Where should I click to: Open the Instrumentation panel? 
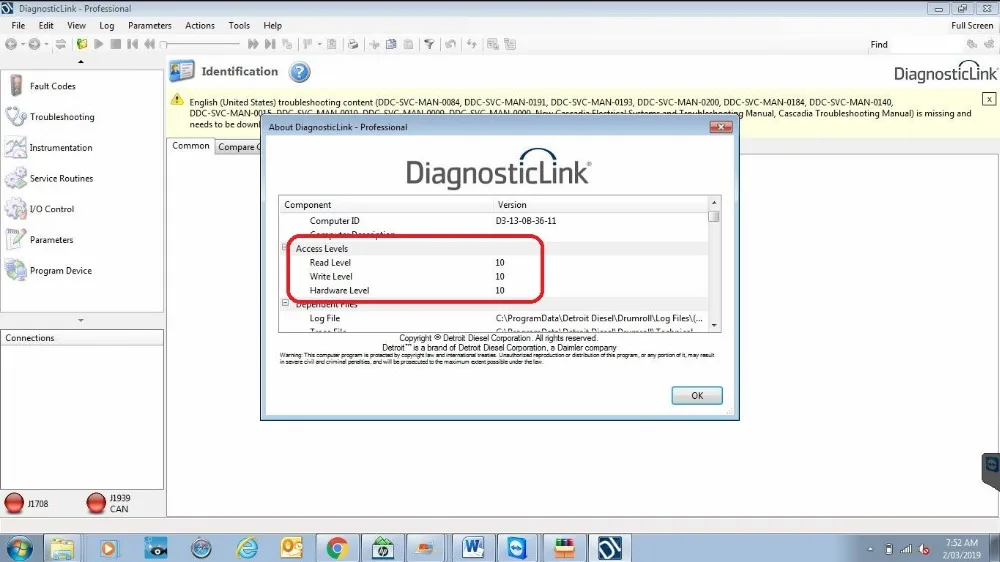click(48, 147)
